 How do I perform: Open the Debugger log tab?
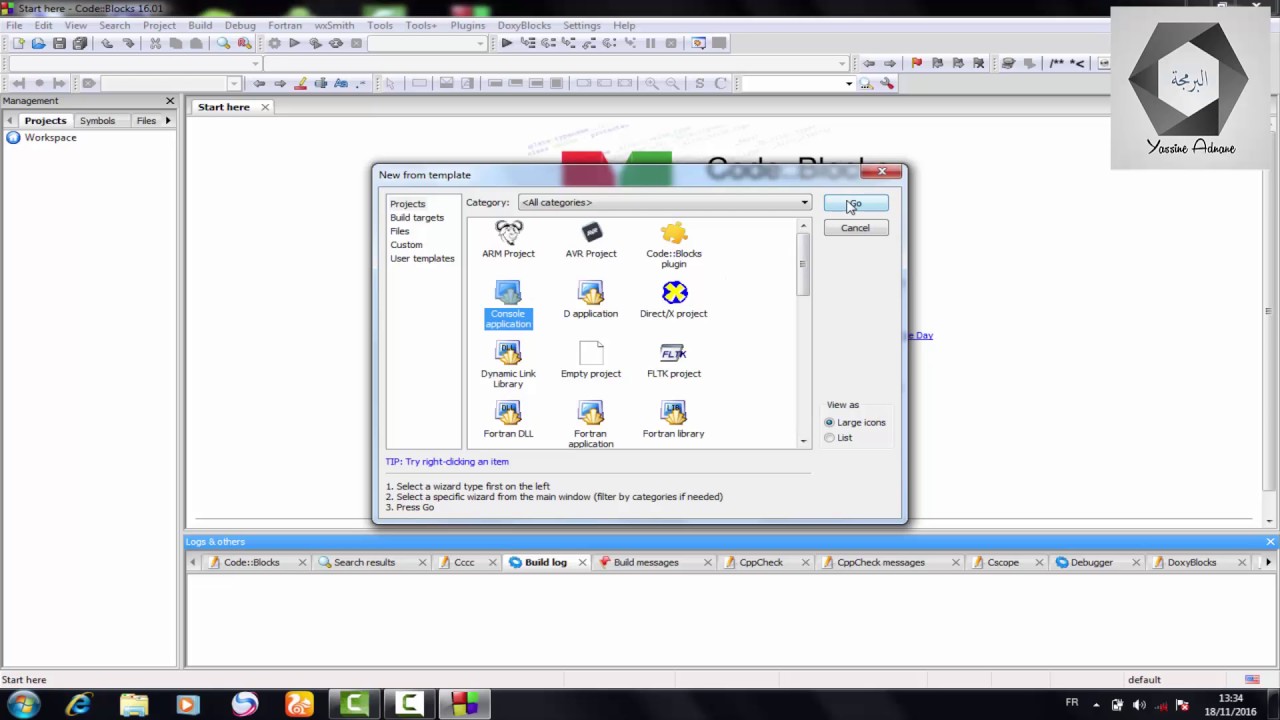(1091, 562)
